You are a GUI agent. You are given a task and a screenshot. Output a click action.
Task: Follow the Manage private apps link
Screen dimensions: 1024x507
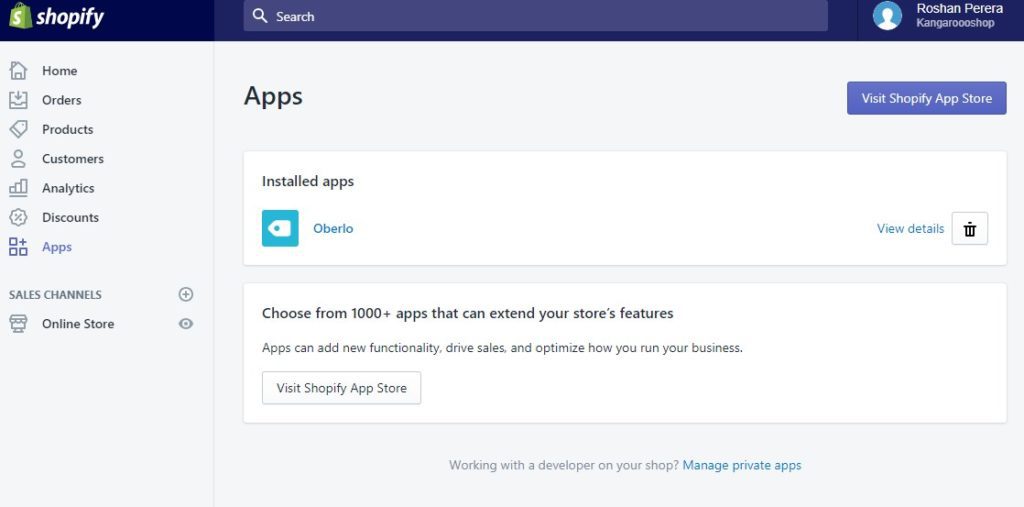coord(742,466)
